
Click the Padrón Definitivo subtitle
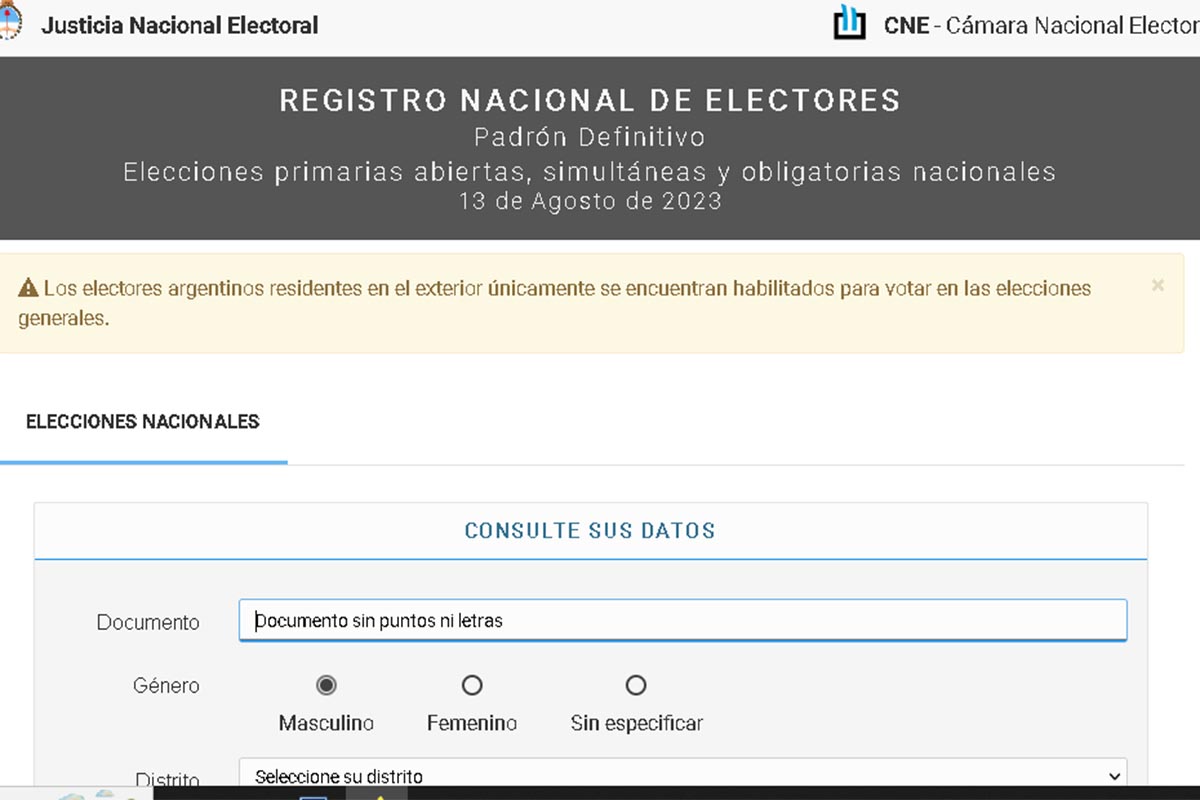590,137
